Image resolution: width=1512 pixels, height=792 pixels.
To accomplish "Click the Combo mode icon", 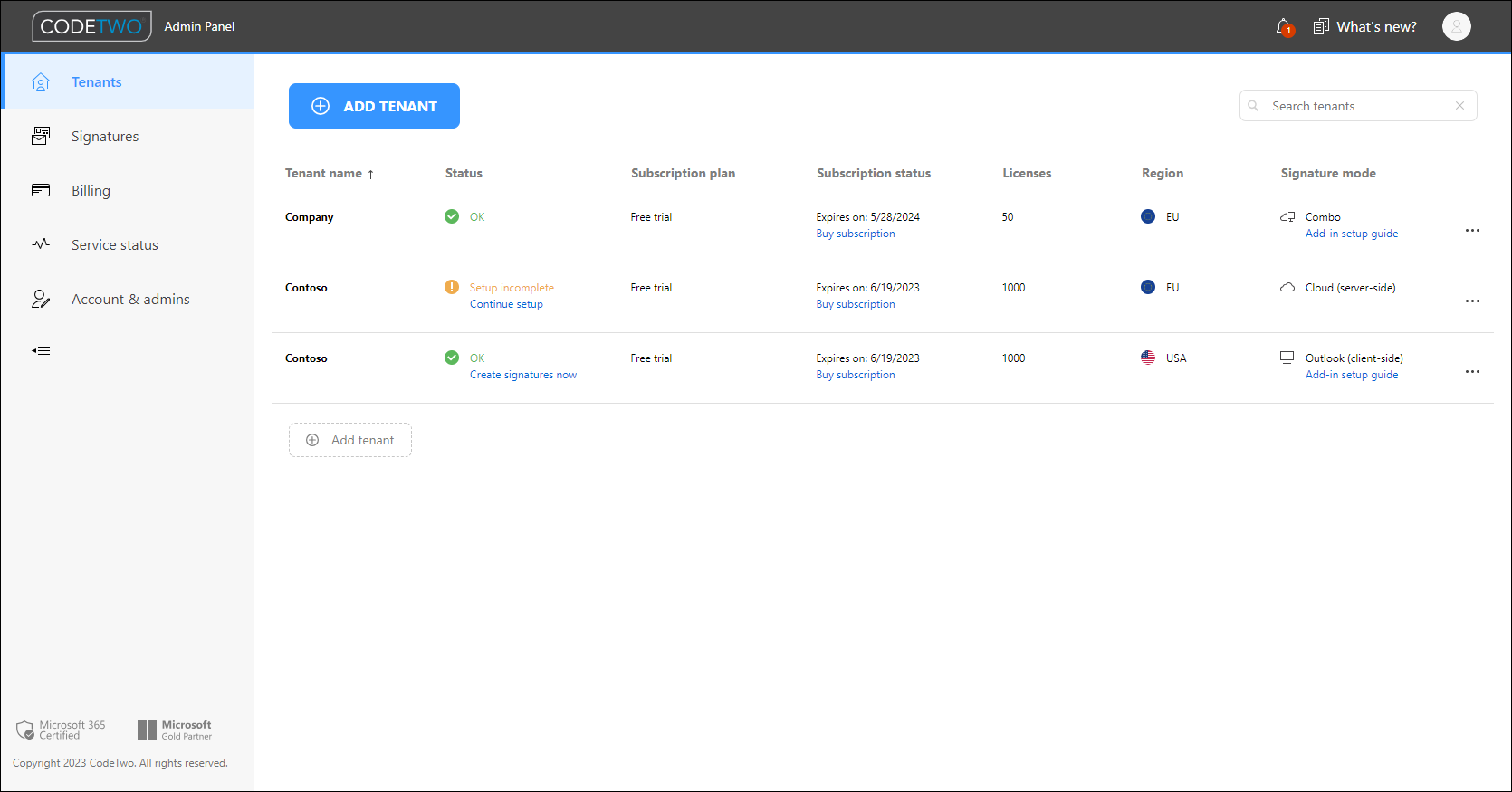I will tap(1287, 216).
